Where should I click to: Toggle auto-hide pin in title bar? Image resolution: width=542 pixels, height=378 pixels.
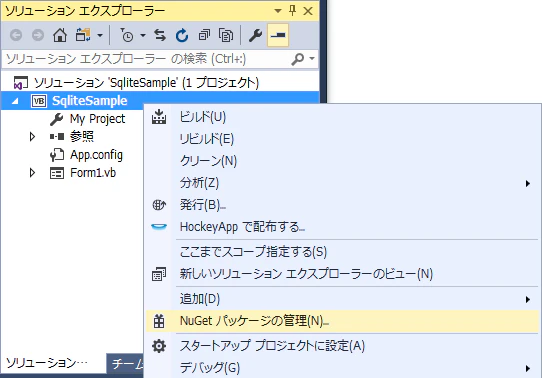point(292,11)
